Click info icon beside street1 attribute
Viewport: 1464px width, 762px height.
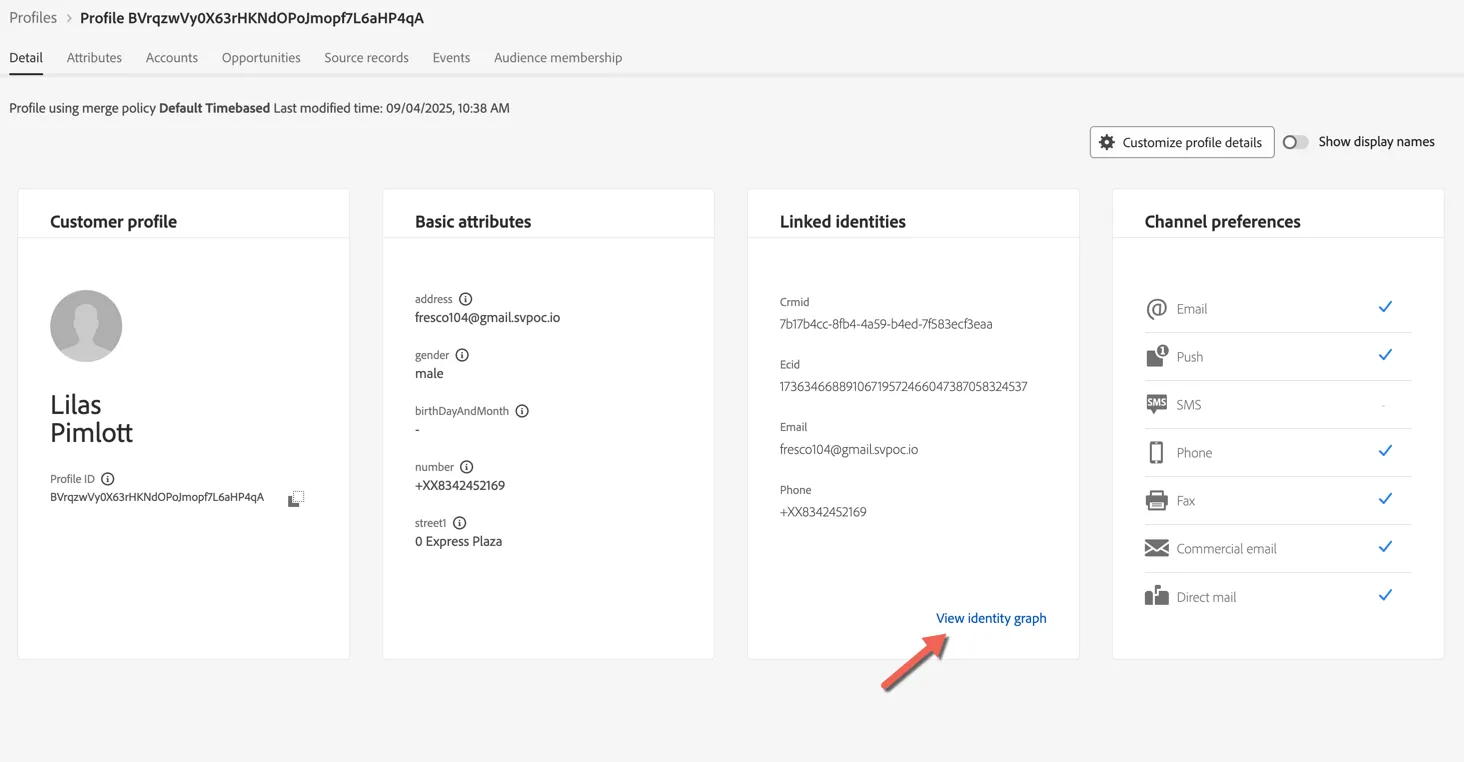tap(460, 523)
